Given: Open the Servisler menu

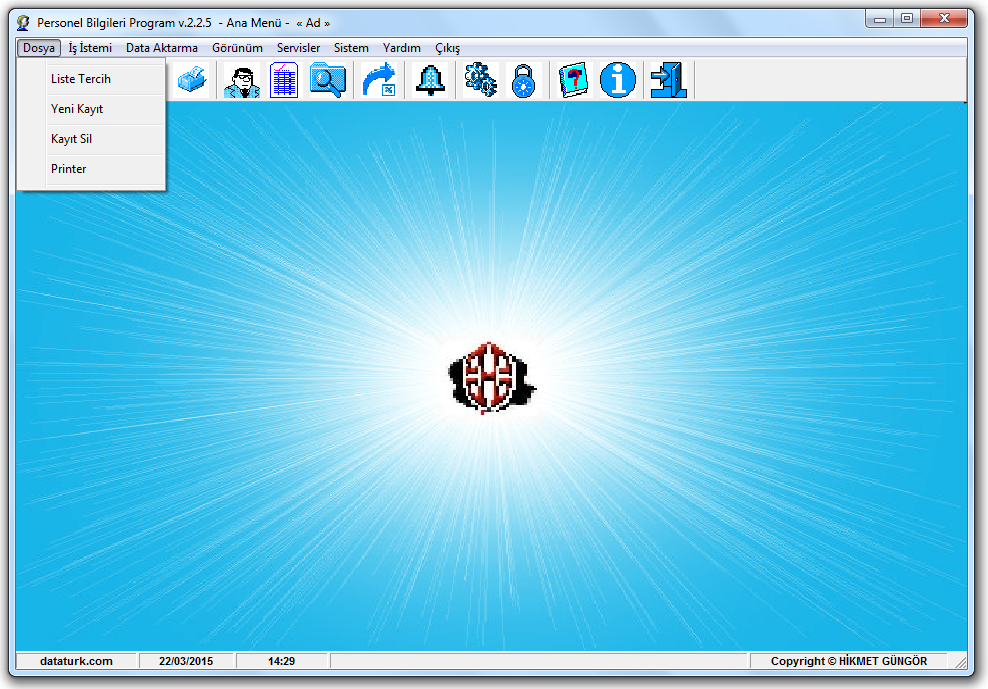Looking at the screenshot, I should (299, 48).
